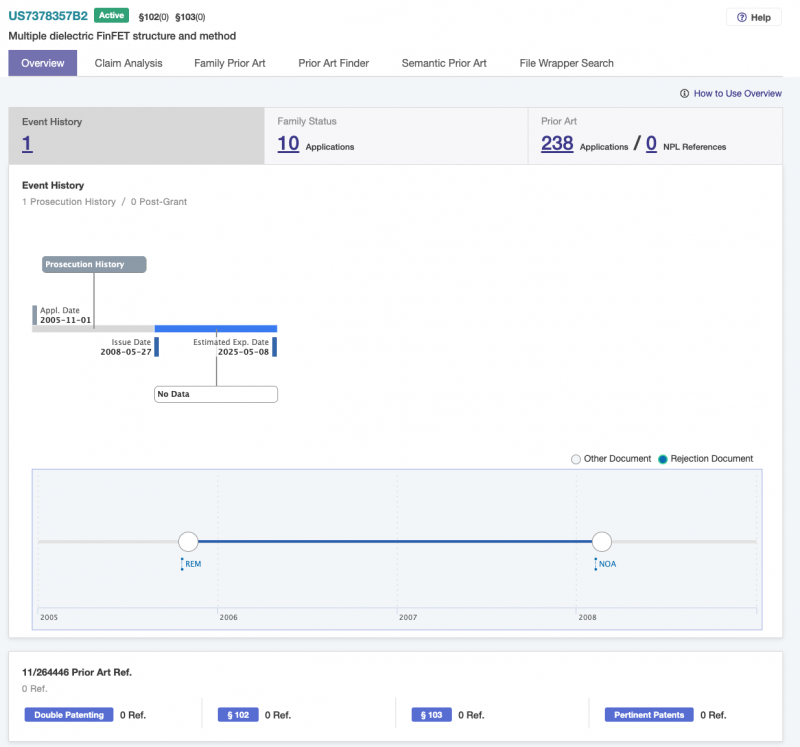Click the 1 Prosecution History text
This screenshot has width=800, height=747.
[69, 202]
